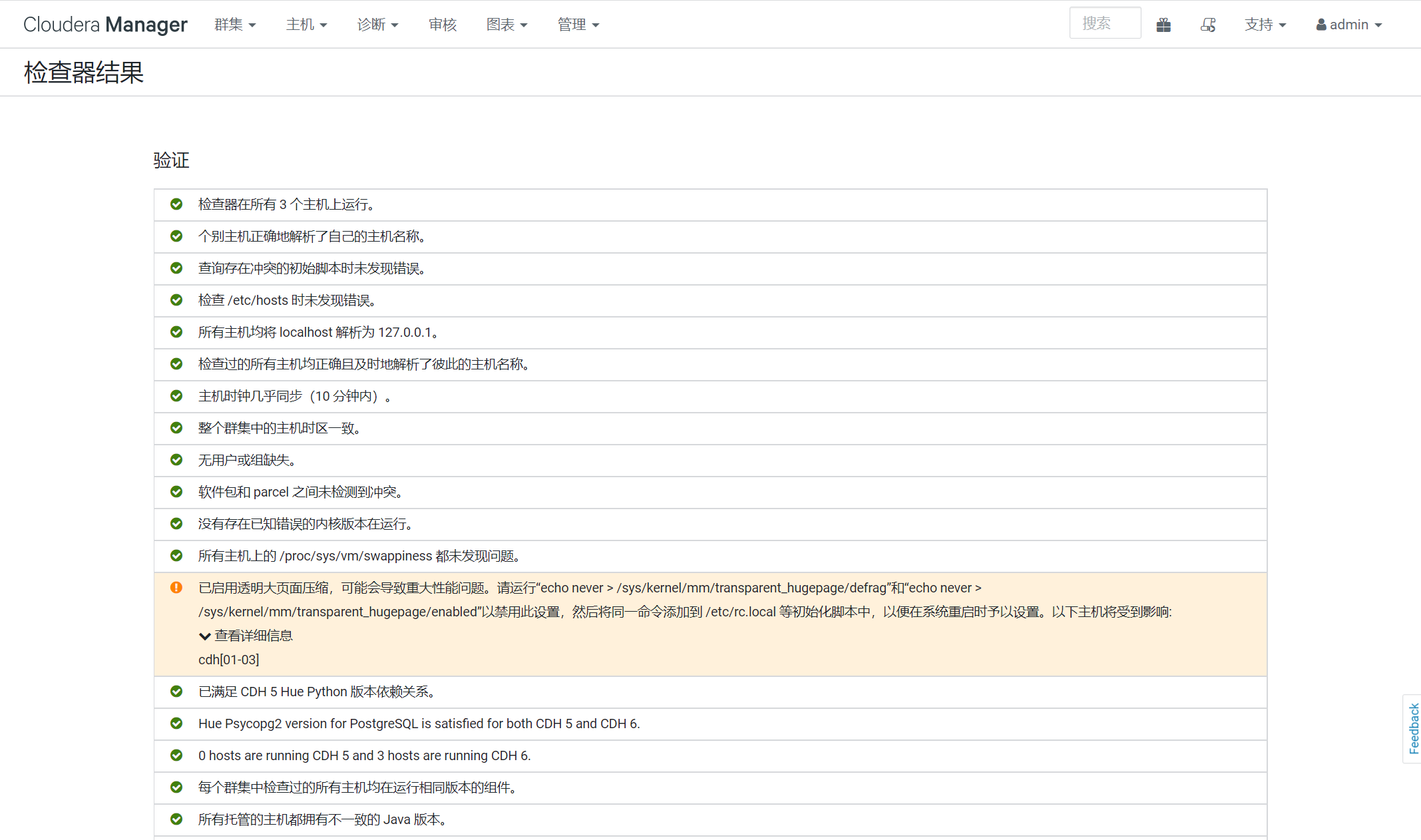Click green check icon beside Java version row
The width and height of the screenshot is (1421, 840).
176,819
